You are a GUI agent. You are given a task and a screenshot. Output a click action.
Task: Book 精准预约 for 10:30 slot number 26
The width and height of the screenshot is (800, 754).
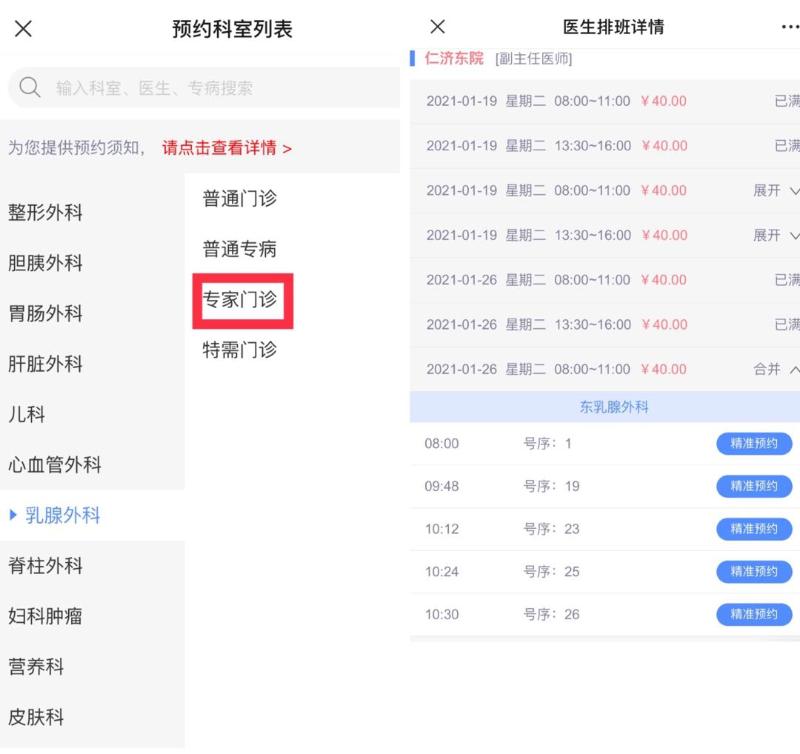[x=753, y=614]
